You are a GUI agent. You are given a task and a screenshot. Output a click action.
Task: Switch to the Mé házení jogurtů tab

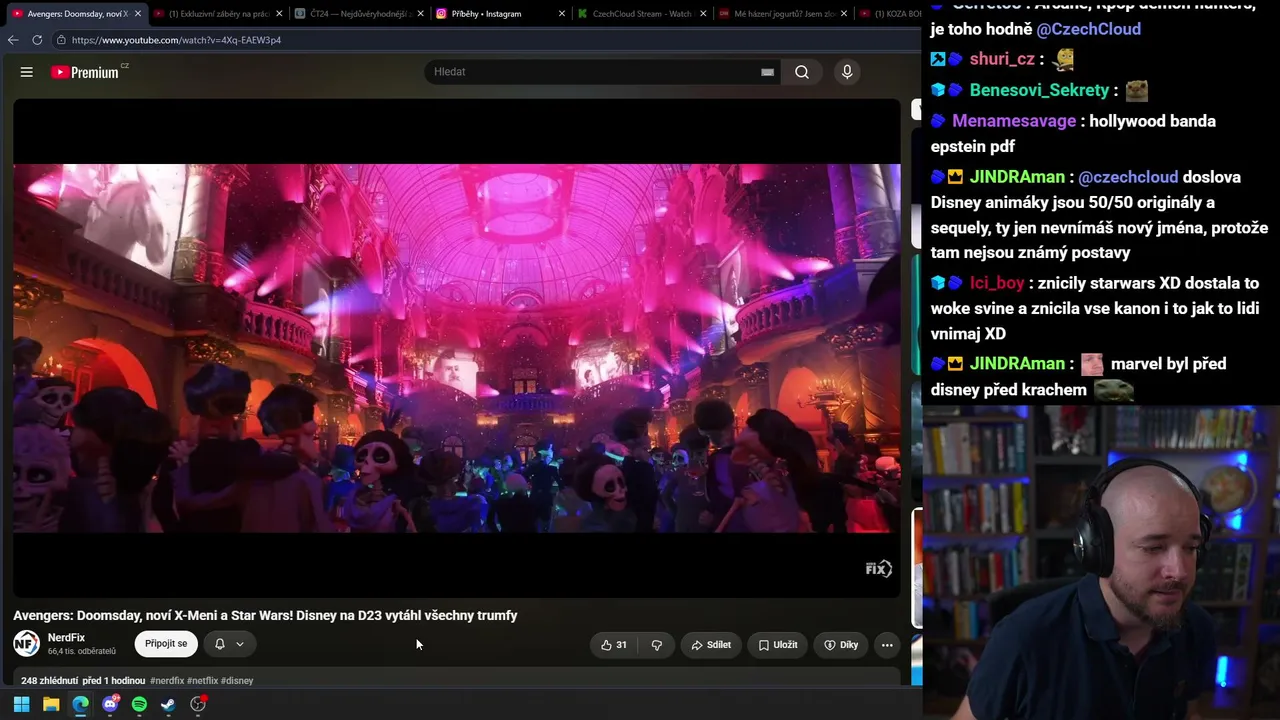783,14
